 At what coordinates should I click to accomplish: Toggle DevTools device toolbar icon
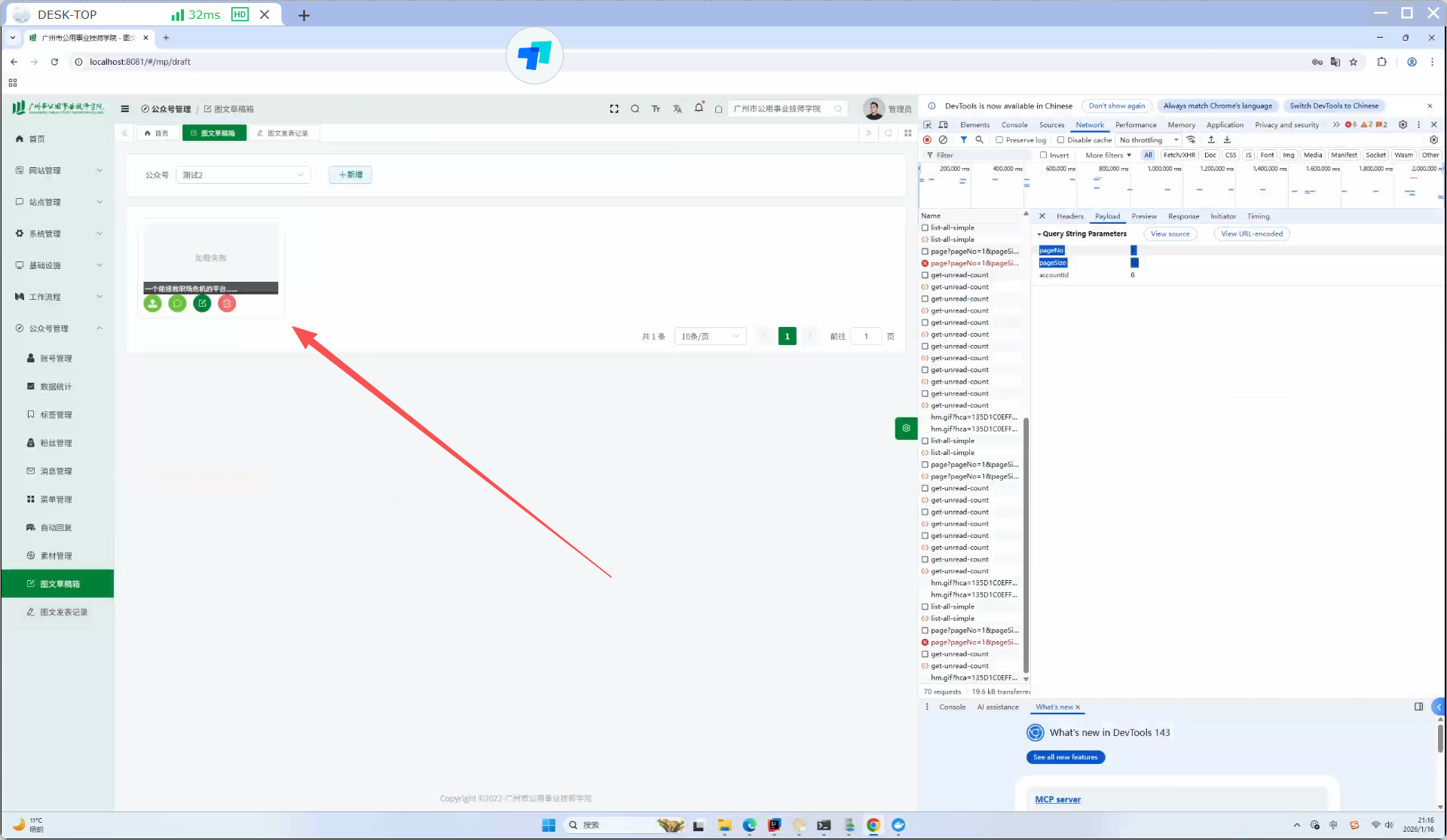coord(943,125)
